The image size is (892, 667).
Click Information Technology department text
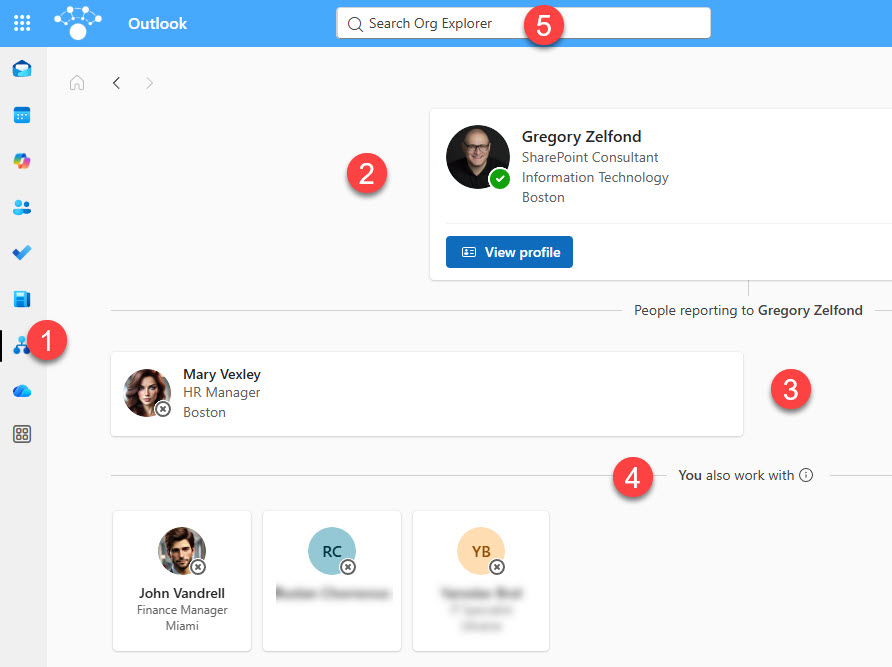[595, 178]
